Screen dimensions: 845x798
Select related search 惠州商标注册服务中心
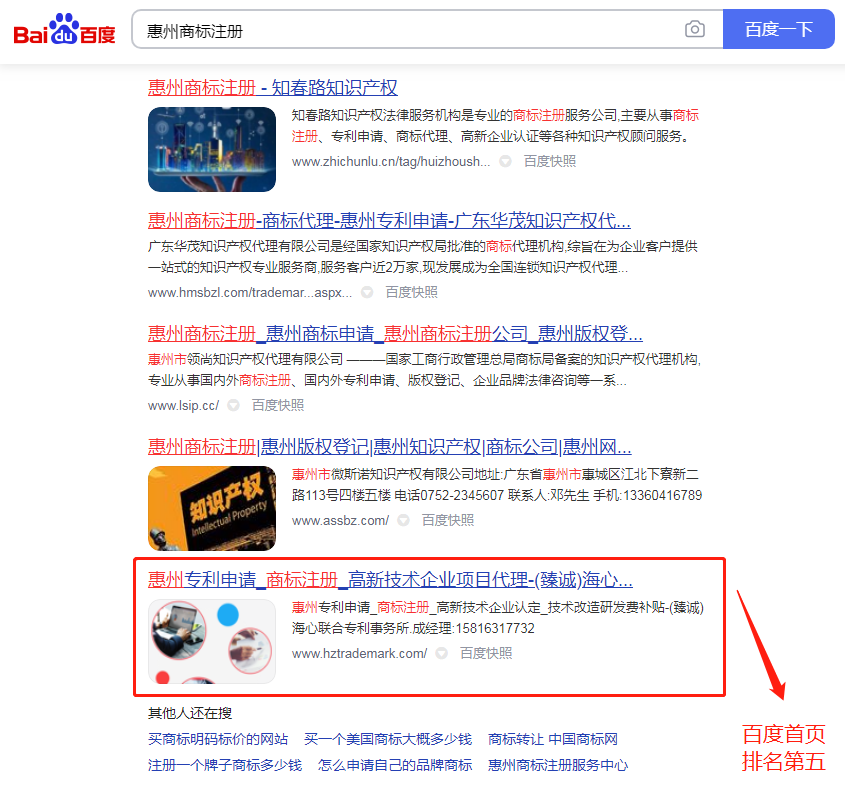tap(558, 765)
